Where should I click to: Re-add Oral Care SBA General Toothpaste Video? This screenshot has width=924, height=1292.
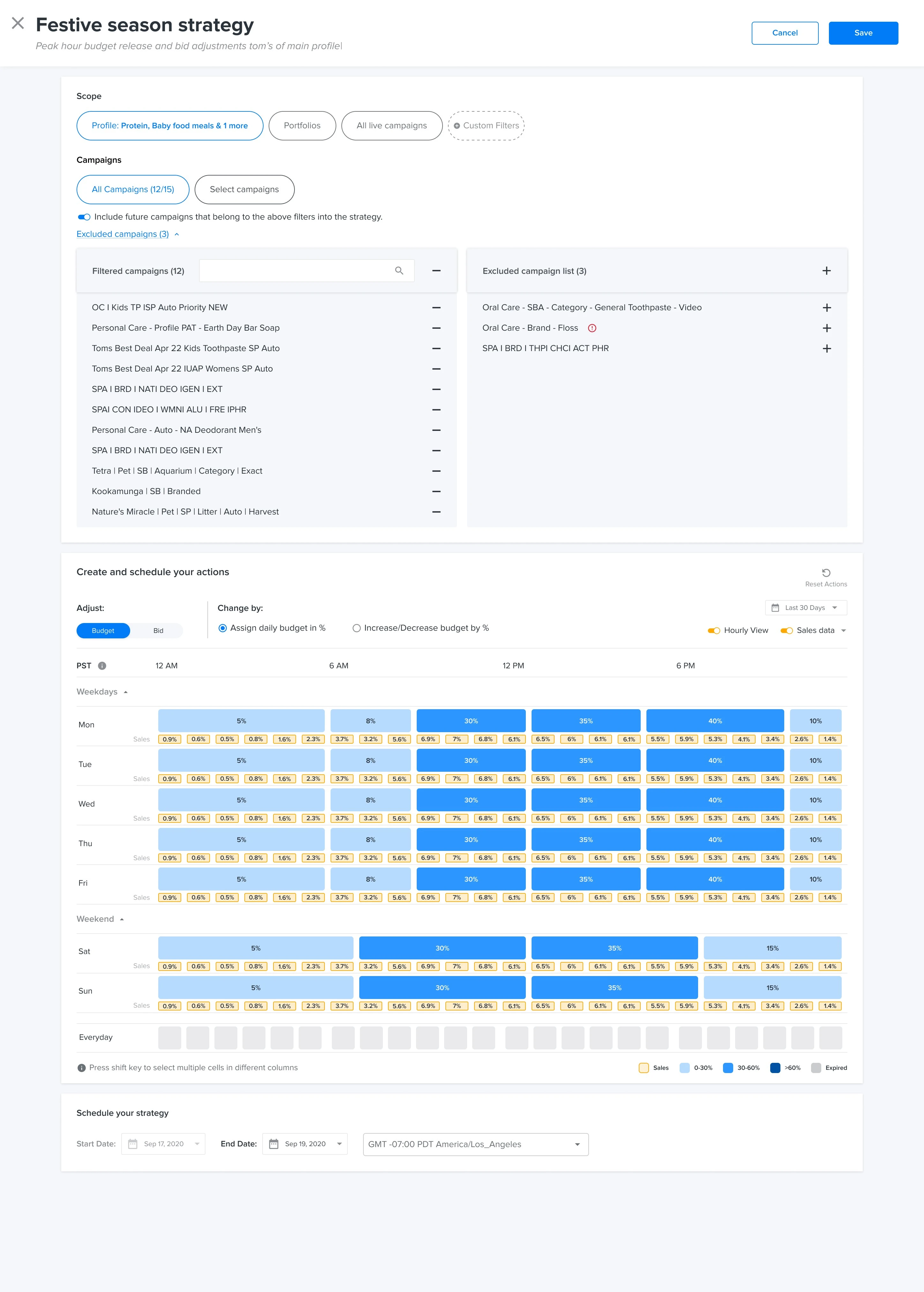point(827,307)
